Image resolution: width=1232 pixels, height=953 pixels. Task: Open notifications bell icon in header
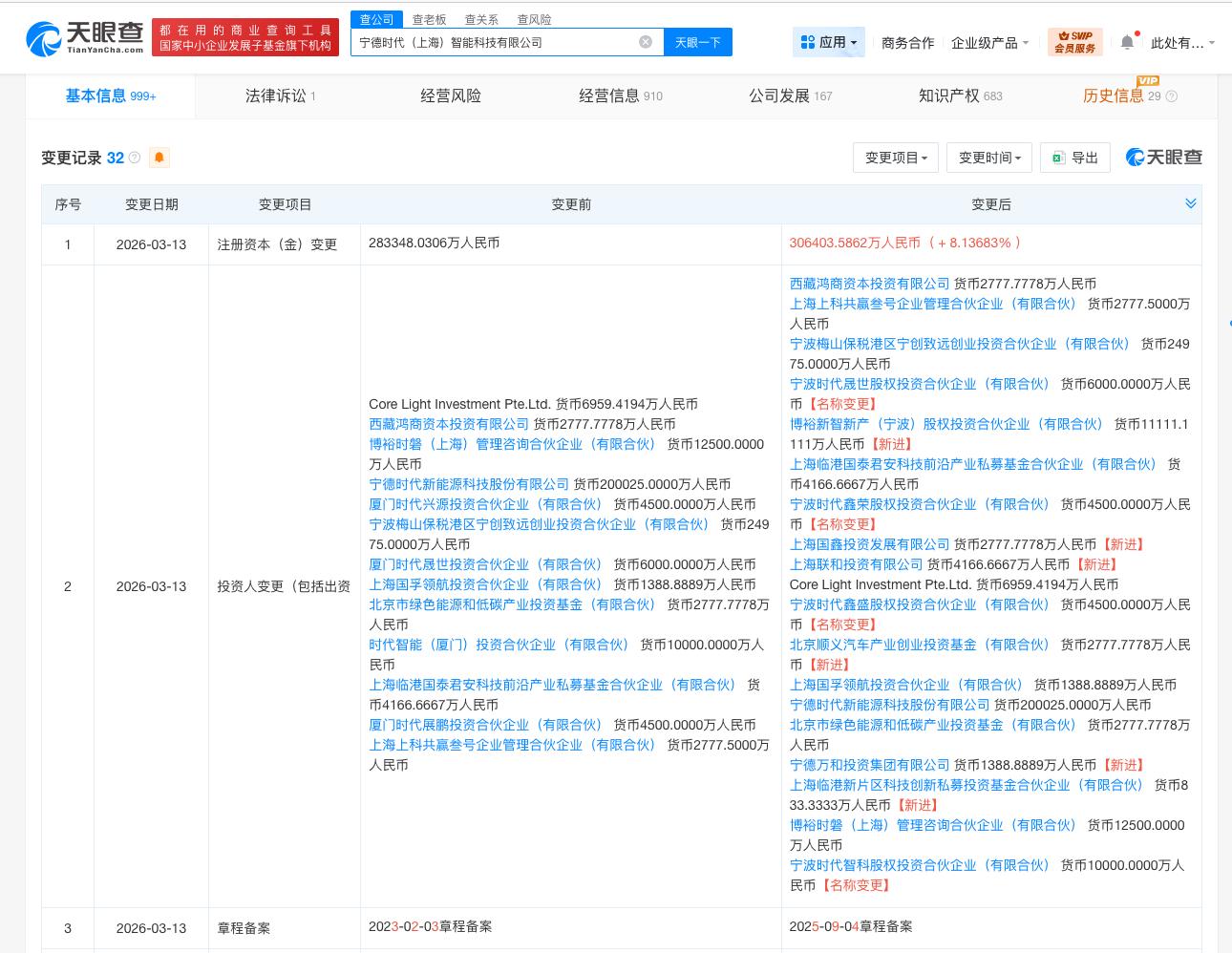coord(1127,42)
